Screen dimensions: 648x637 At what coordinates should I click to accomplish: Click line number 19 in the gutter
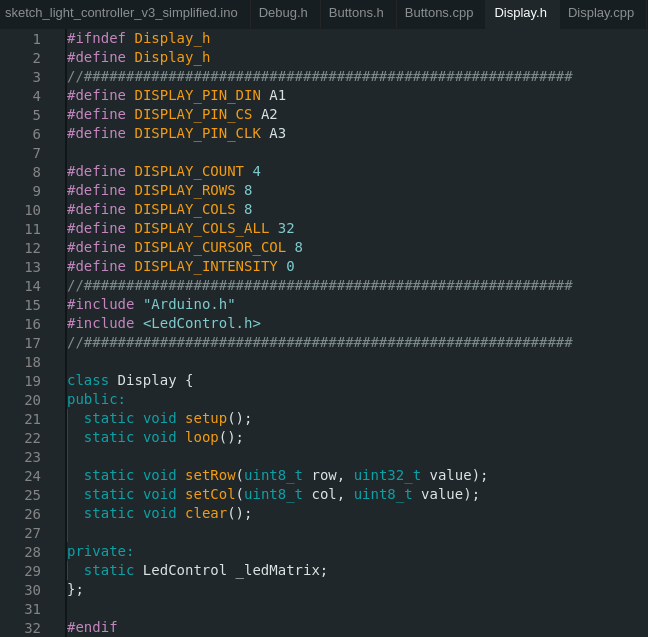coord(33,381)
